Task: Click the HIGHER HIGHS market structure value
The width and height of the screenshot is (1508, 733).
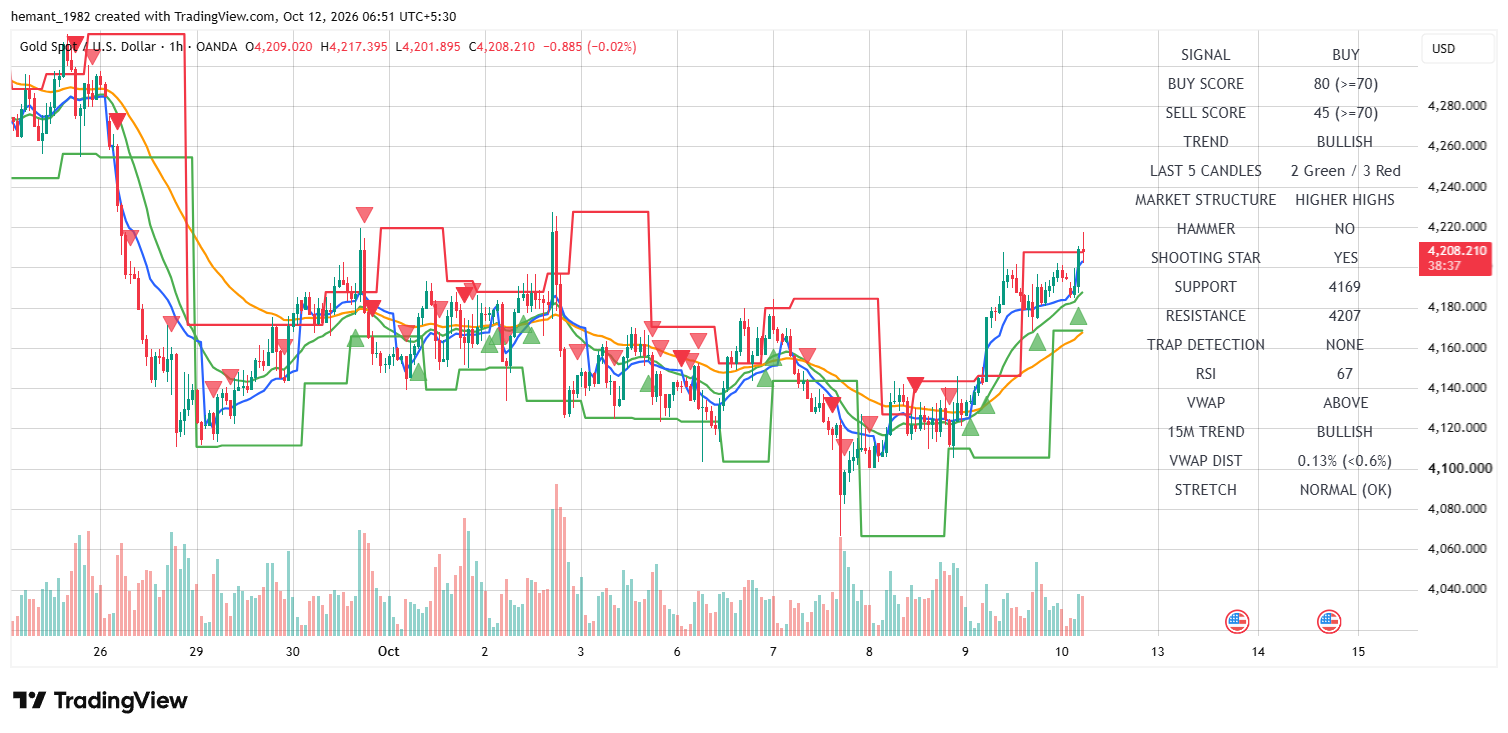Action: 1345,200
